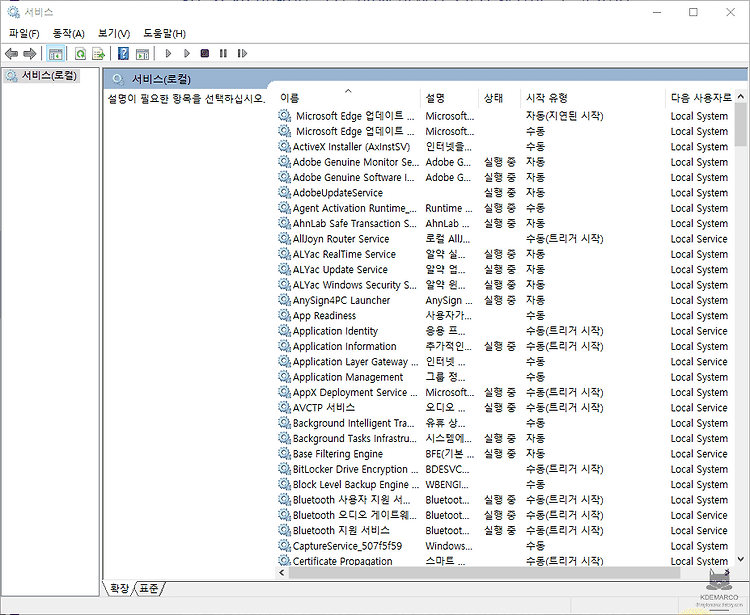Toggle the show/hide console tree icon
Screen dimensions: 750x615
pyautogui.click(x=55, y=54)
